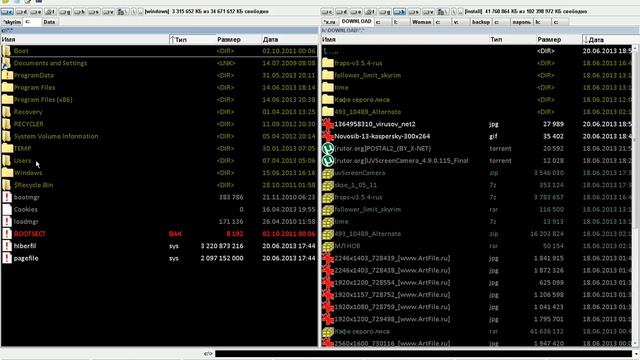This screenshot has width=640, height=360.
Task: Sort right panel by Размер column
Action: [x=559, y=40]
